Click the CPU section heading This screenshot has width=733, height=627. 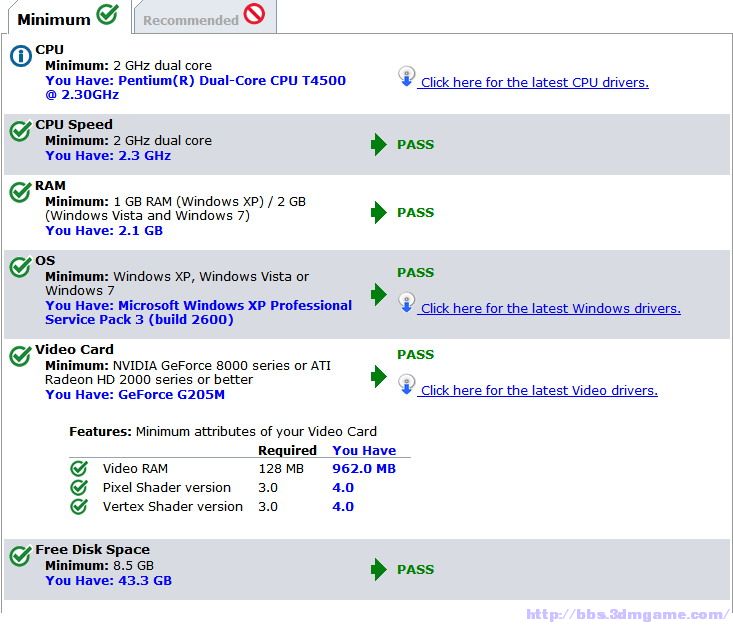click(50, 50)
